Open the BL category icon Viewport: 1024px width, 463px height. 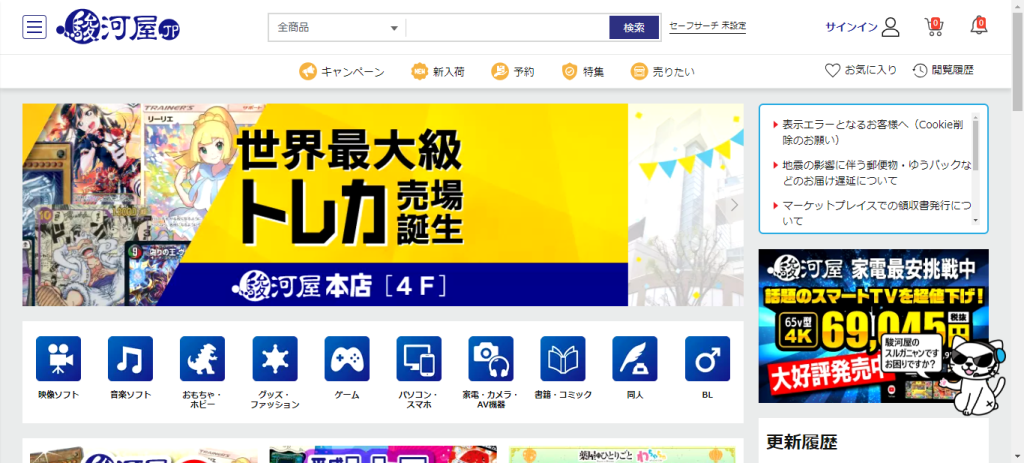707,358
